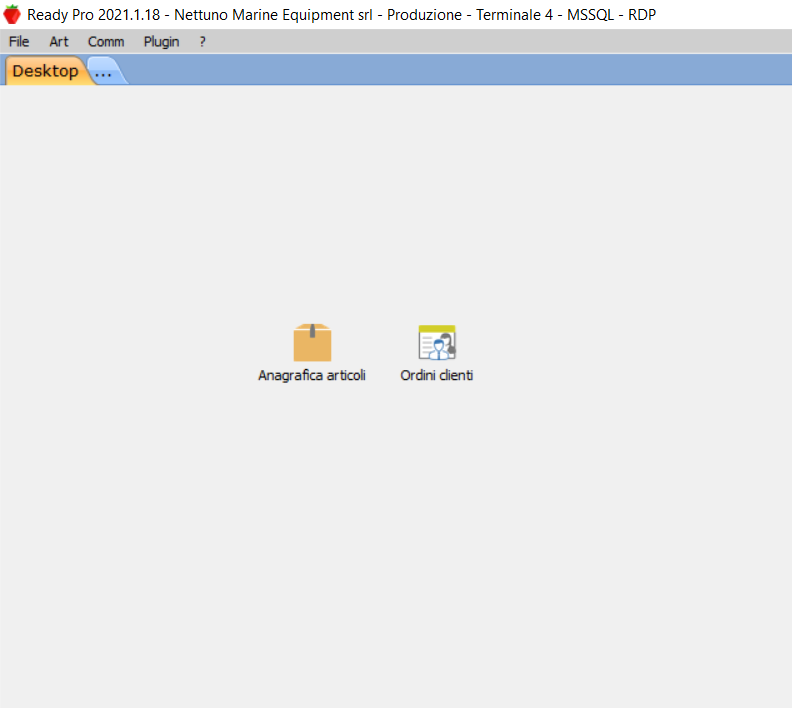Select the Desktop tab

[x=45, y=71]
